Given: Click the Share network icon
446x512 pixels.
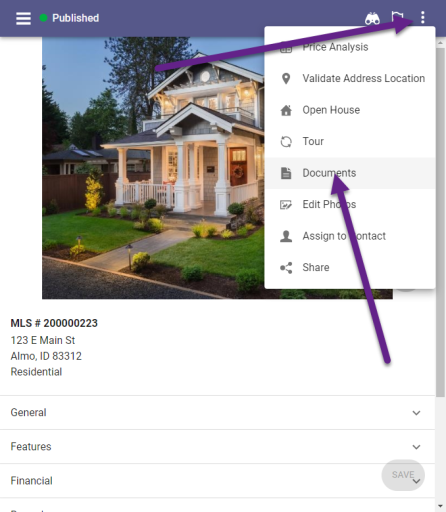Looking at the screenshot, I should pos(286,268).
